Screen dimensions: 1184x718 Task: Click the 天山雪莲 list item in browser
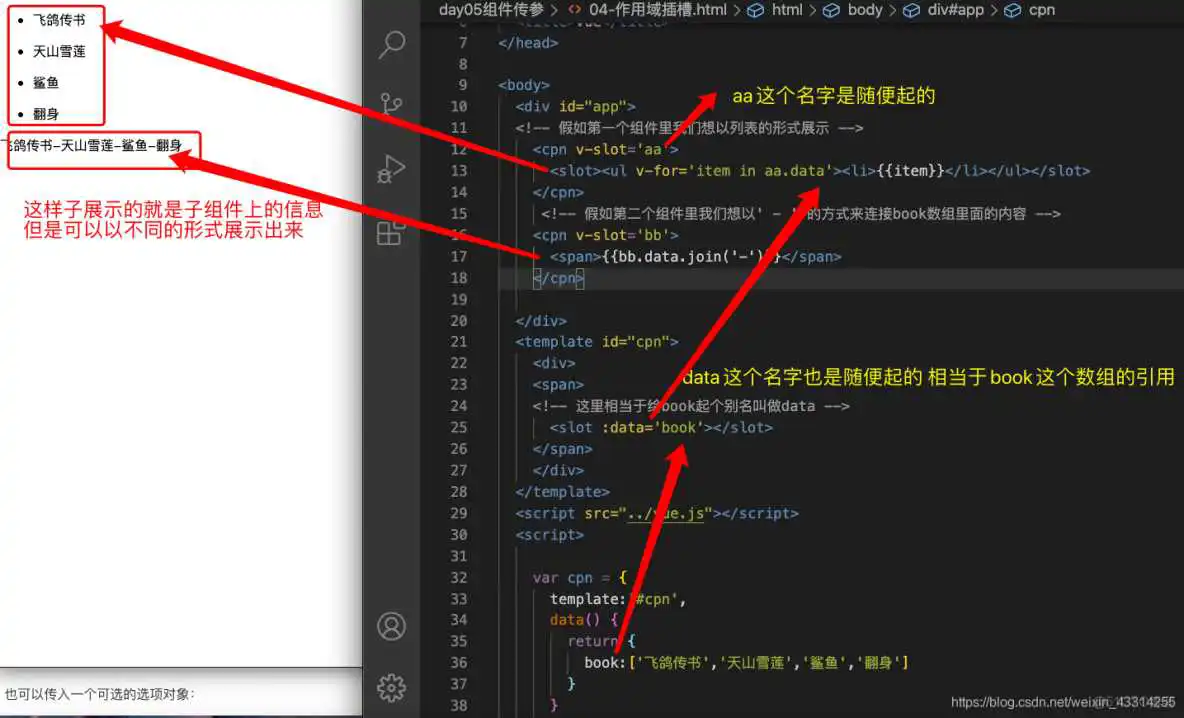59,51
